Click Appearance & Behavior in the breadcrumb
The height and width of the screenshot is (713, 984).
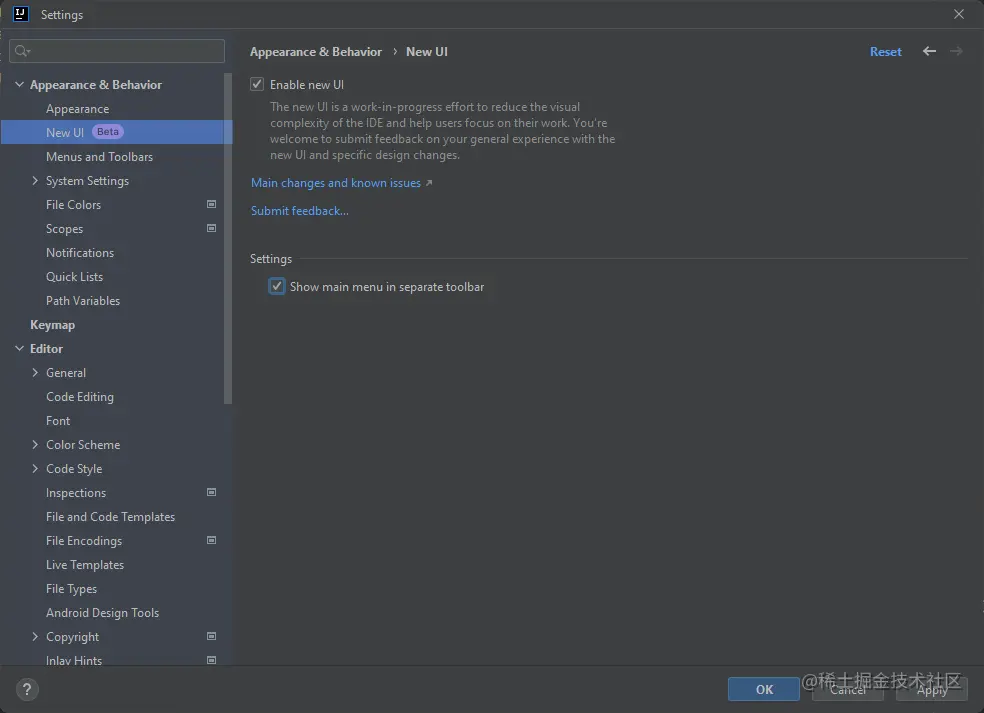click(316, 51)
